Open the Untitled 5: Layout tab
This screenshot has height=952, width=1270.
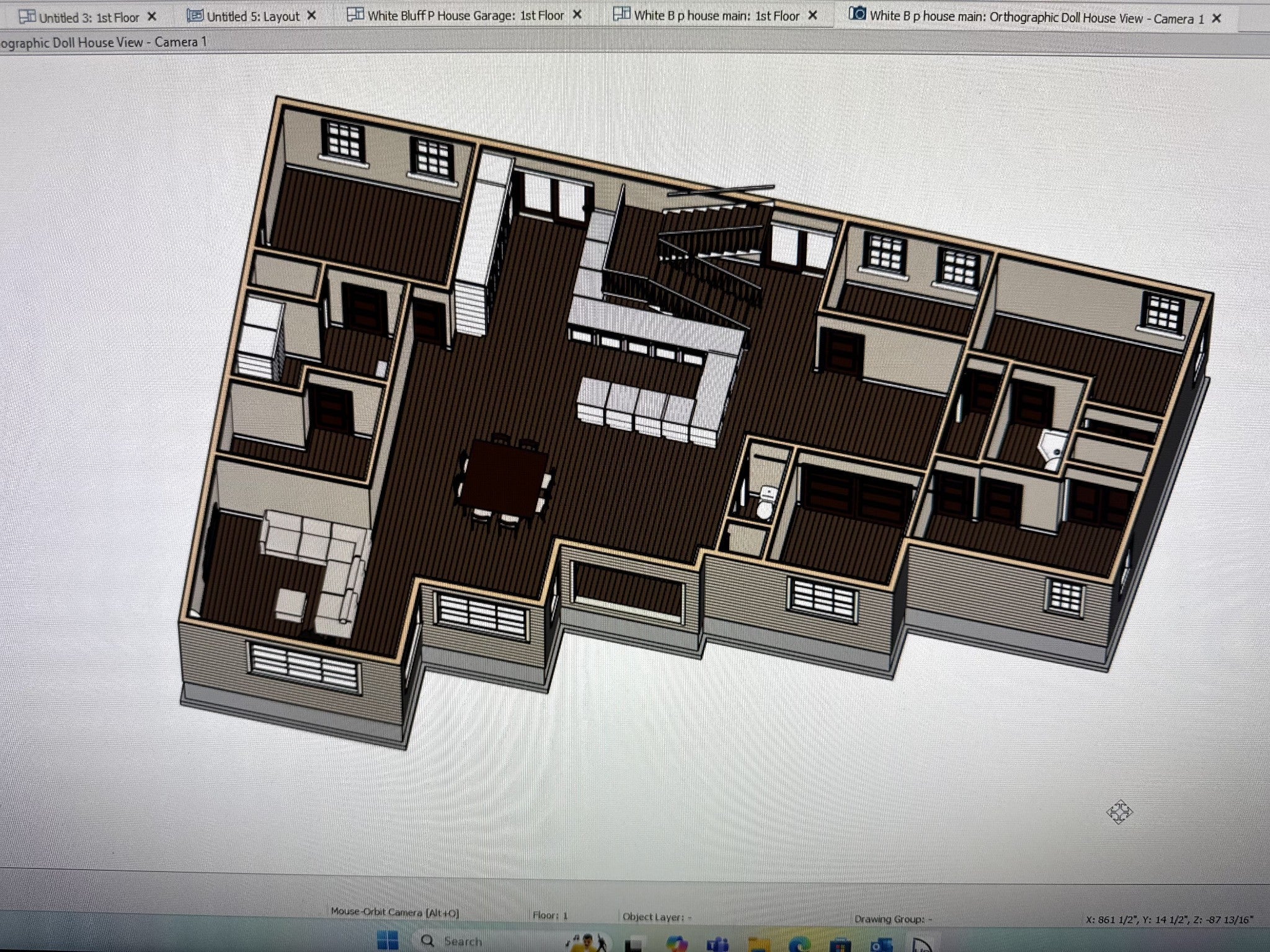[253, 17]
